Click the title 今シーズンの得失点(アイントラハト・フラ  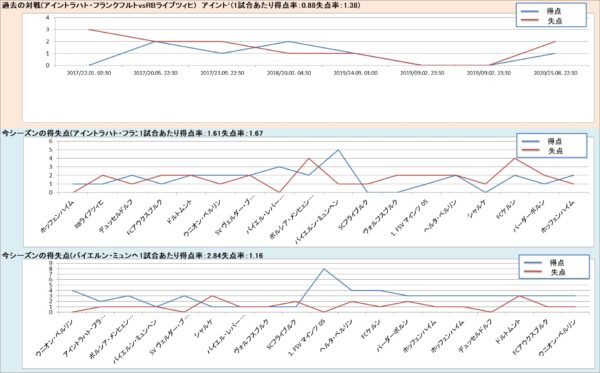70,133
